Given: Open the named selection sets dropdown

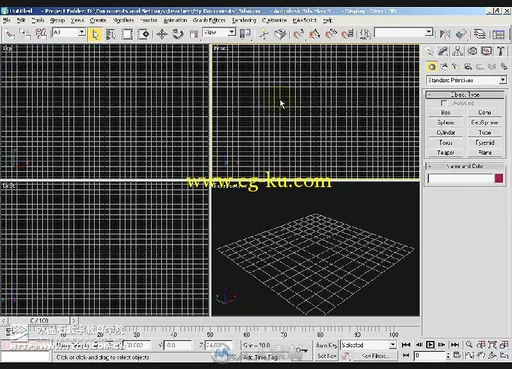Looking at the screenshot, I should 429,32.
